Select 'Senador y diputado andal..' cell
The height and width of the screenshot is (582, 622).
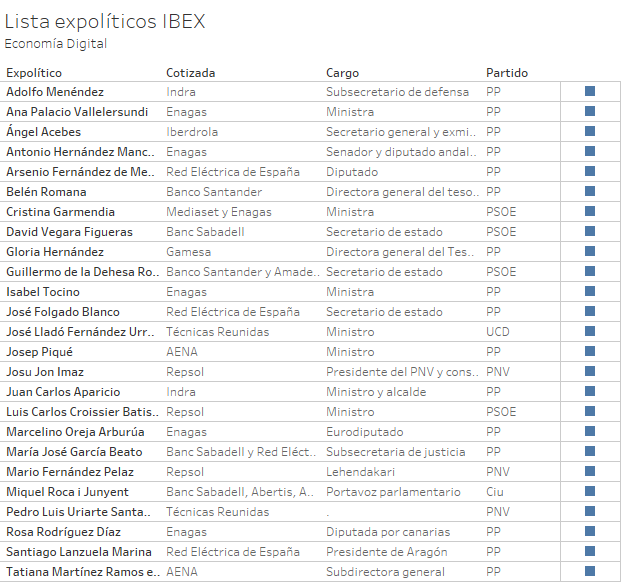coord(401,152)
